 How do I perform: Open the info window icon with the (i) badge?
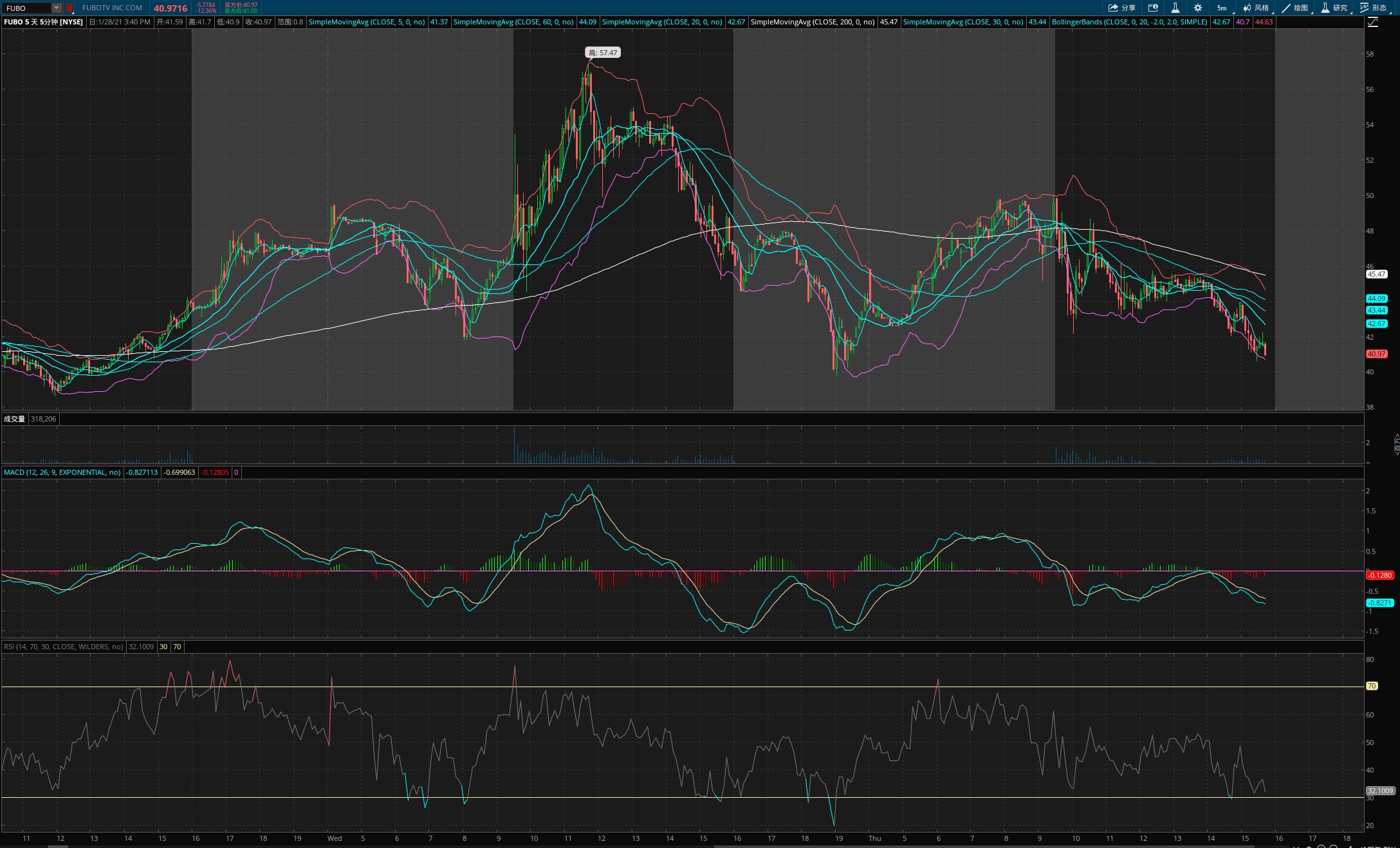coord(1153,8)
